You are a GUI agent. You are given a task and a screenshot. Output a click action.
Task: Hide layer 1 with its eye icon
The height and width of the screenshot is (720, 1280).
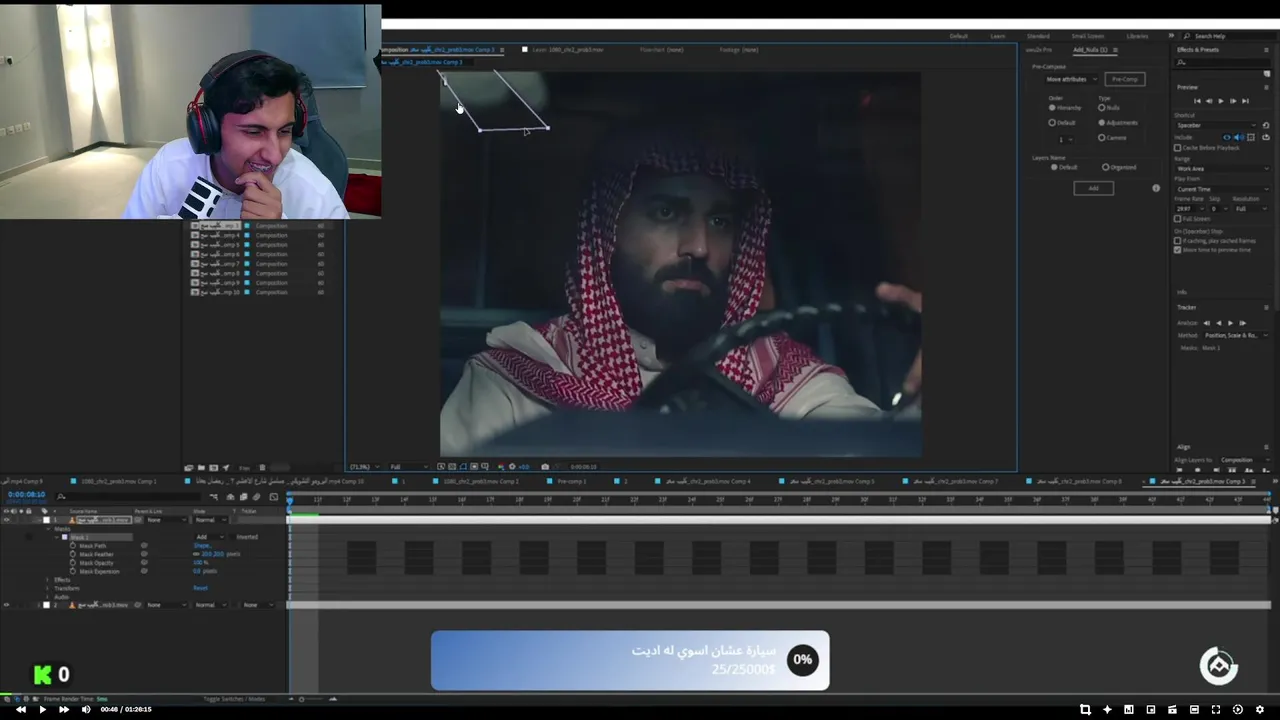pos(6,520)
